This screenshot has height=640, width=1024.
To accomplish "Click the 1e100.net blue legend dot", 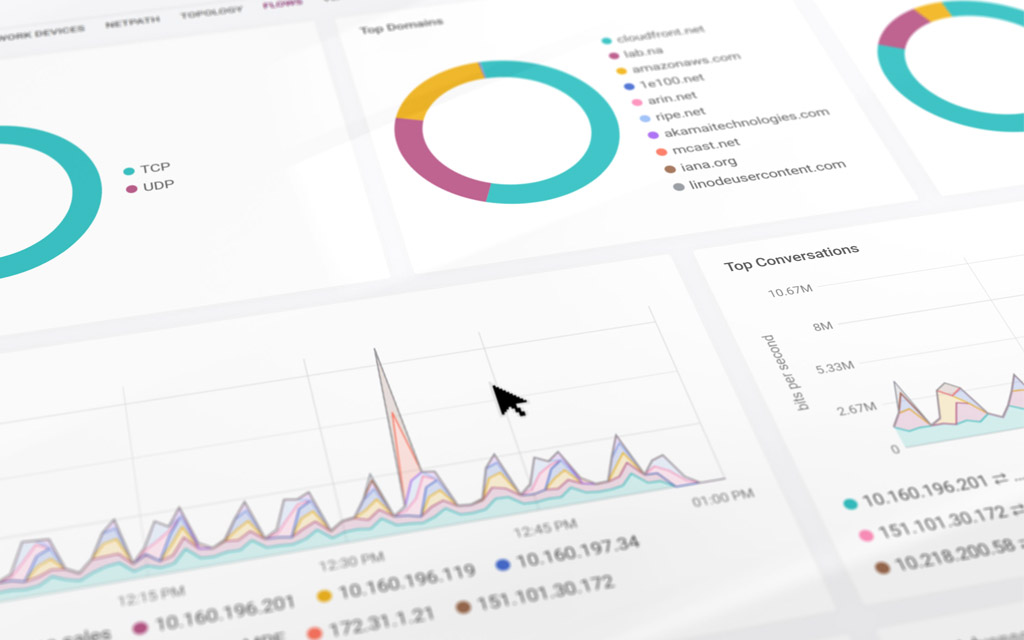I will [x=629, y=86].
